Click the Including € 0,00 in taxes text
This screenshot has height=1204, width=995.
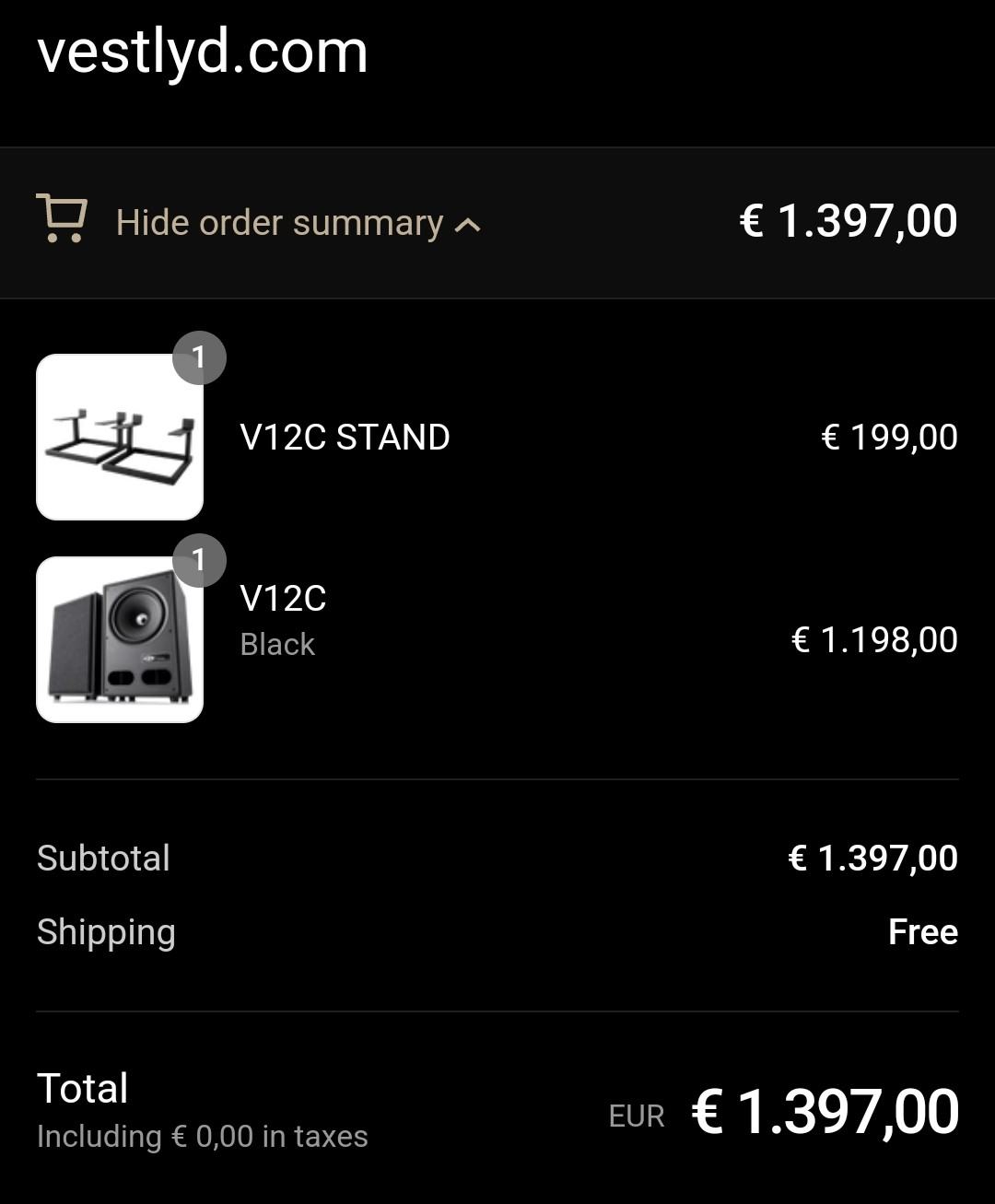coord(203,1137)
